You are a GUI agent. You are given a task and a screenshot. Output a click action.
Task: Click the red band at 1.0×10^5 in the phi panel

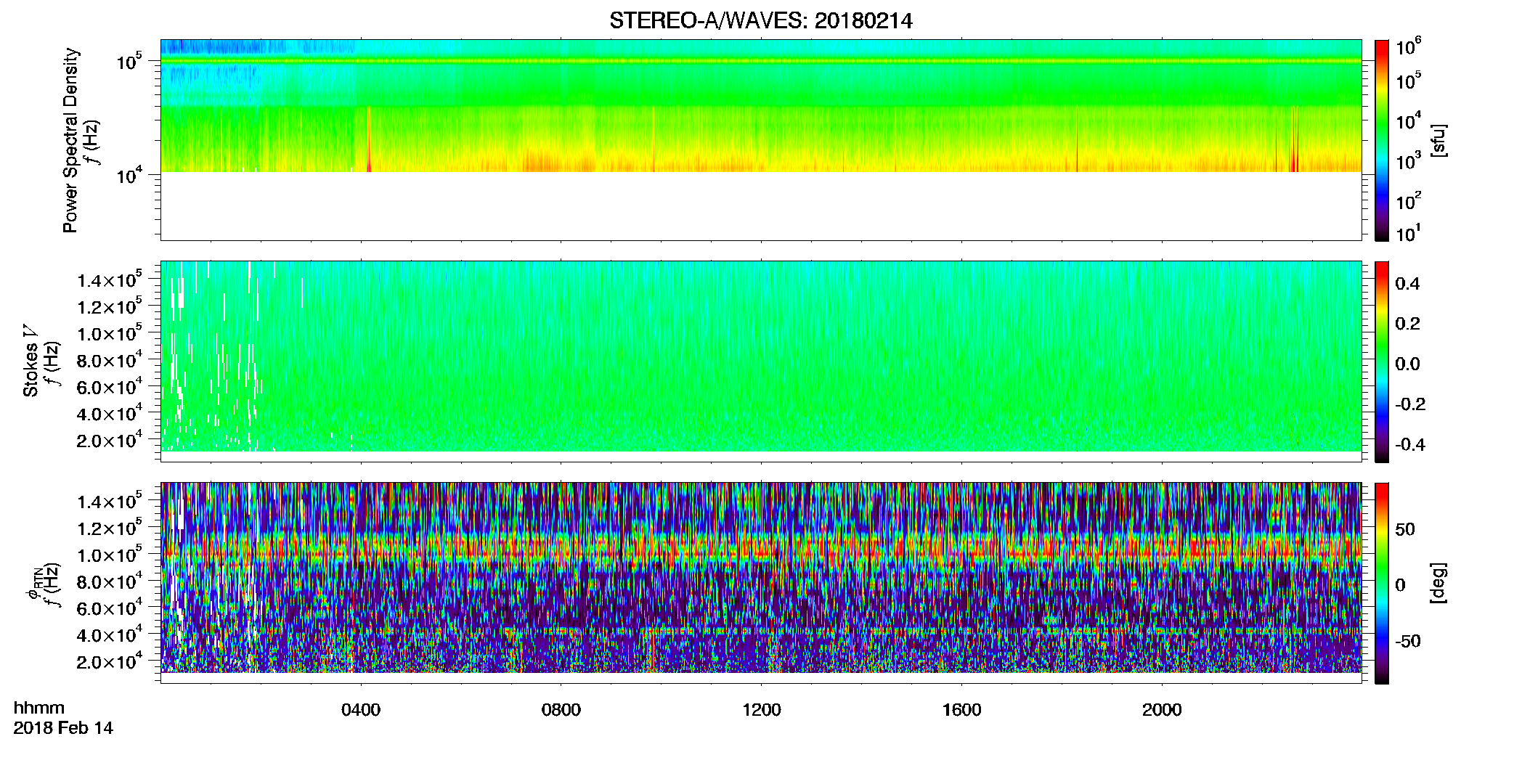click(761, 550)
